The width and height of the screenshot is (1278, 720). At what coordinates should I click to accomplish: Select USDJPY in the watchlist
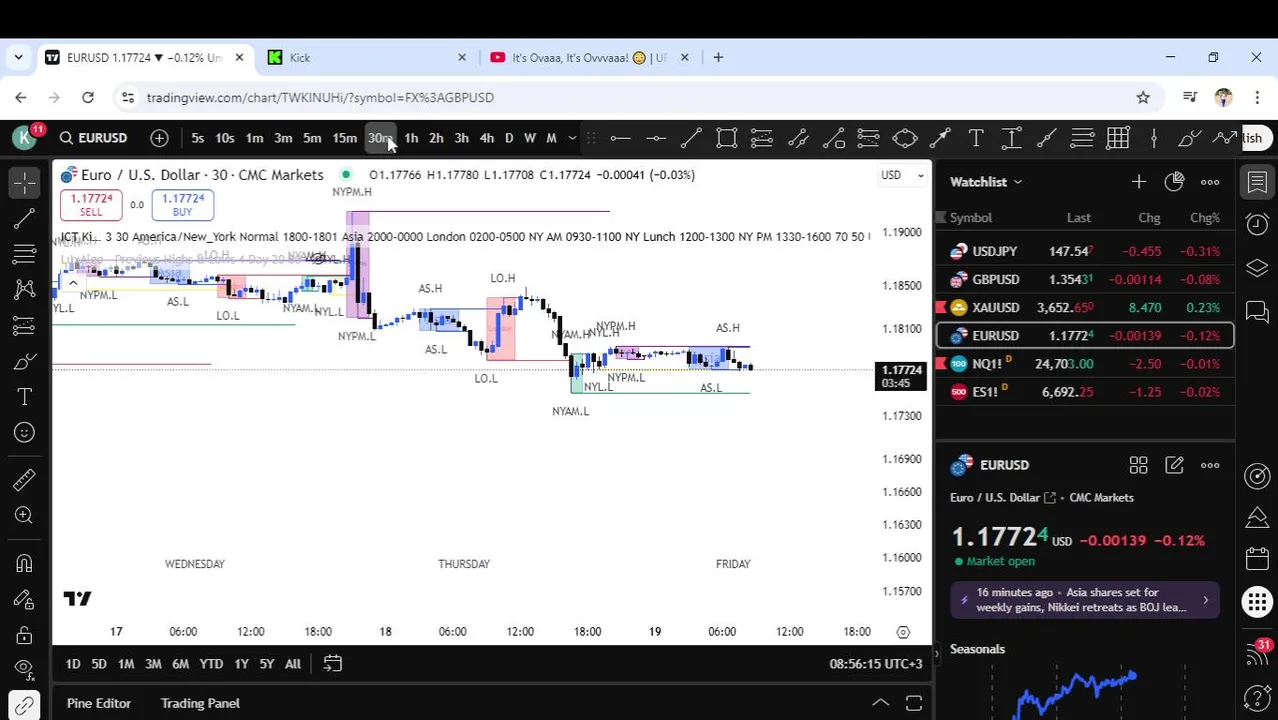1085,251
